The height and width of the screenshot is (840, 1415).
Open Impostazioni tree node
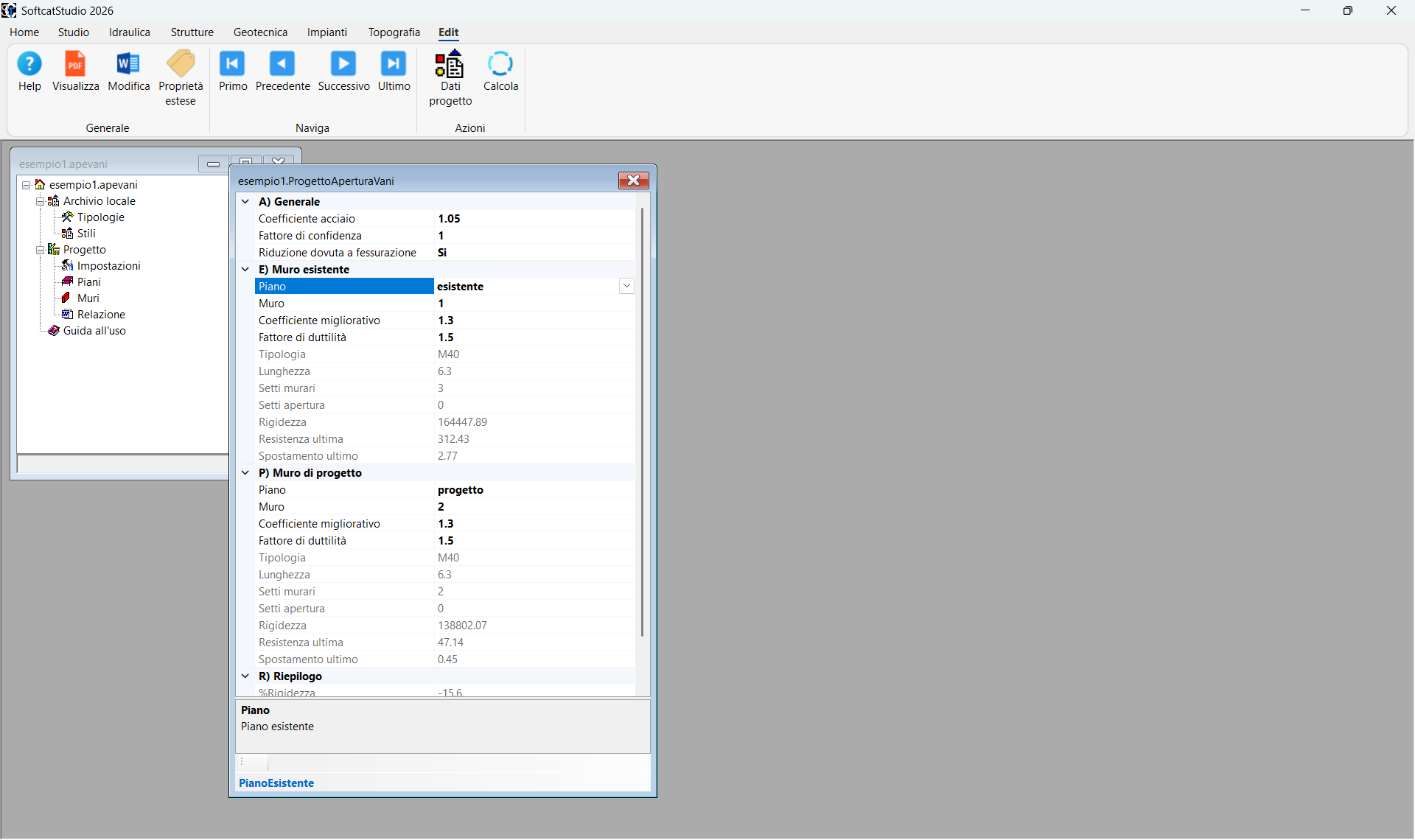(x=108, y=266)
